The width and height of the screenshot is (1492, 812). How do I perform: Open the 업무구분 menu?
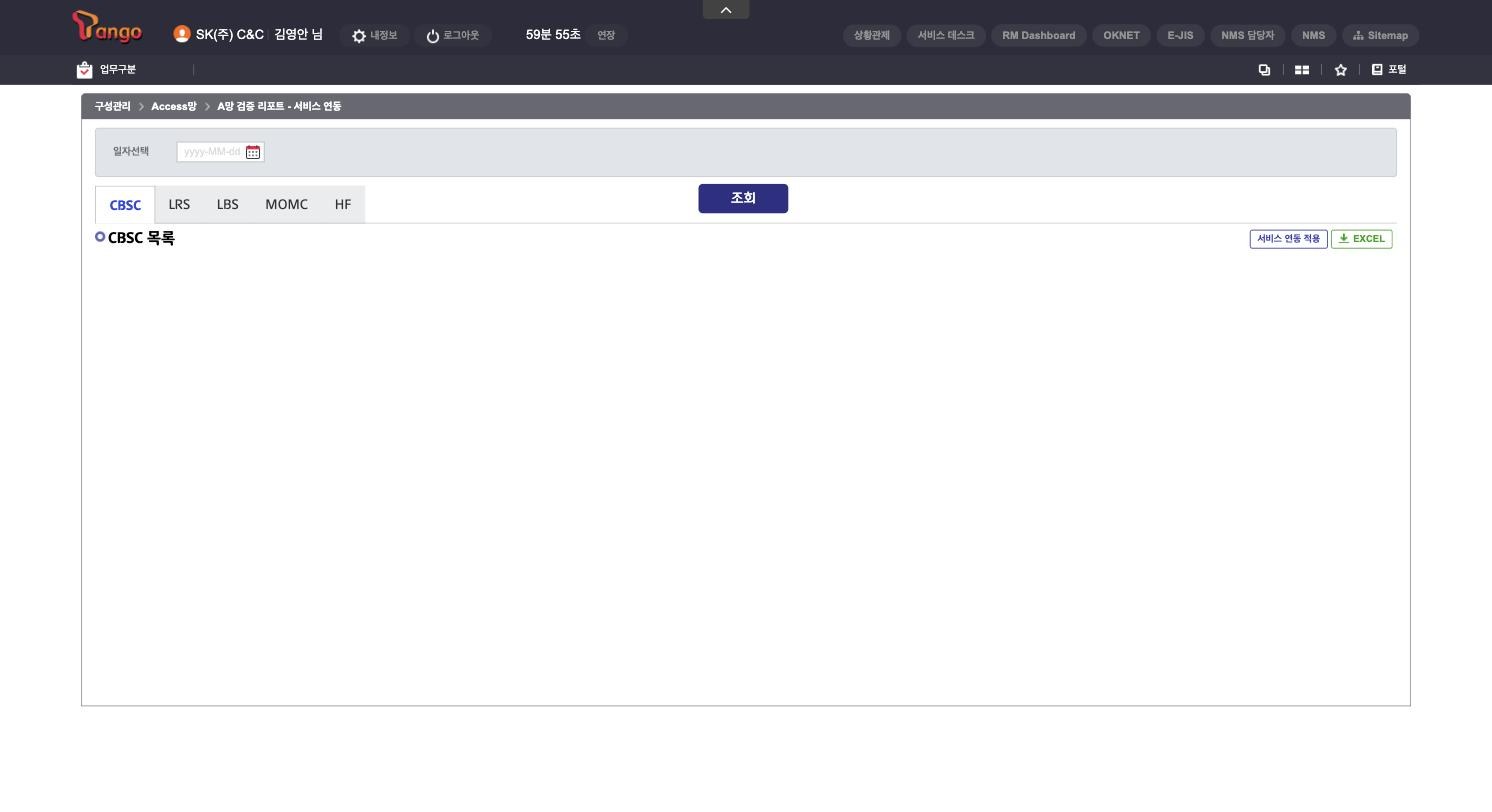click(x=107, y=70)
